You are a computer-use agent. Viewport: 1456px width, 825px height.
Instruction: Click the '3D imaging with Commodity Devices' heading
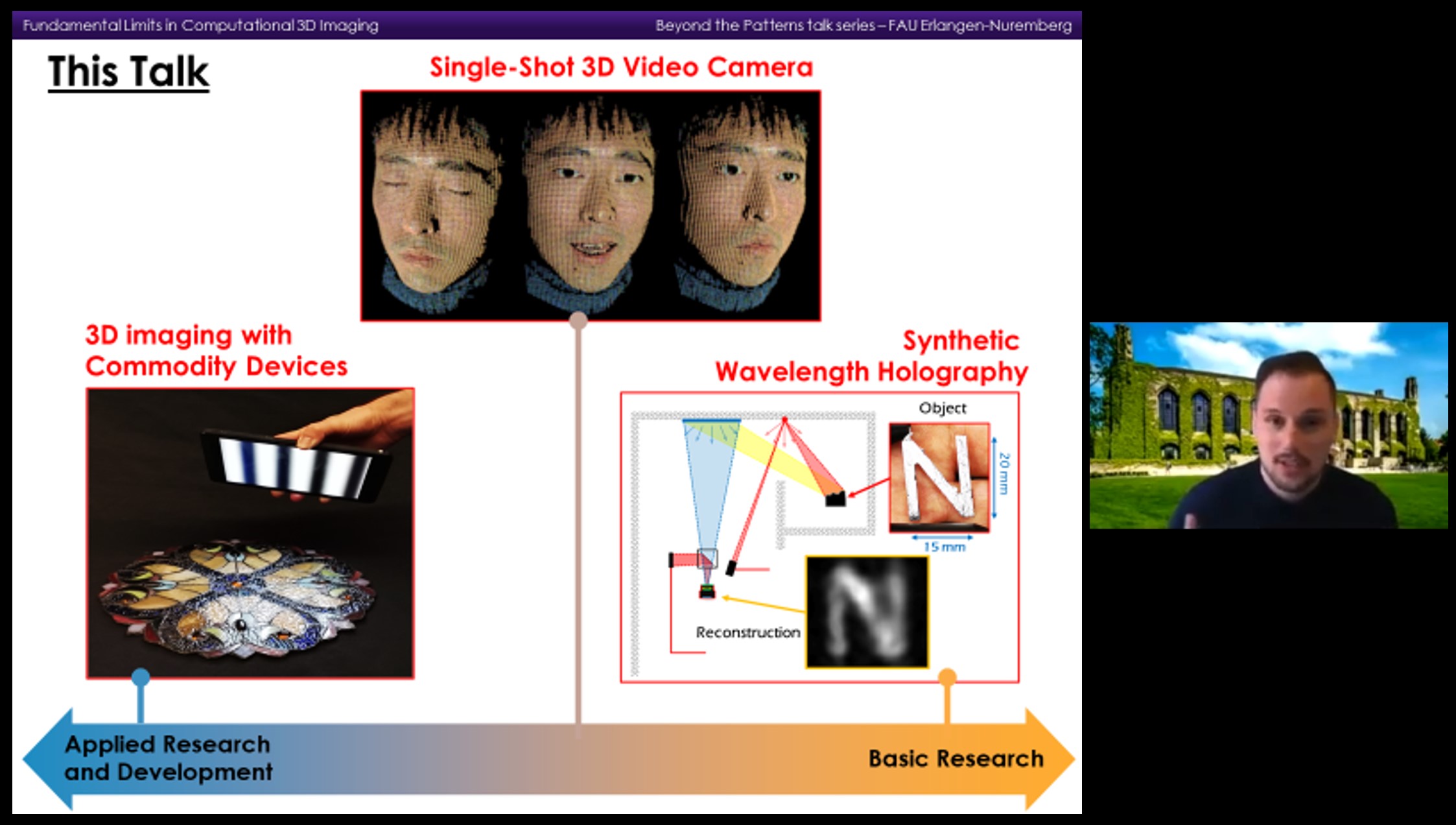[217, 351]
